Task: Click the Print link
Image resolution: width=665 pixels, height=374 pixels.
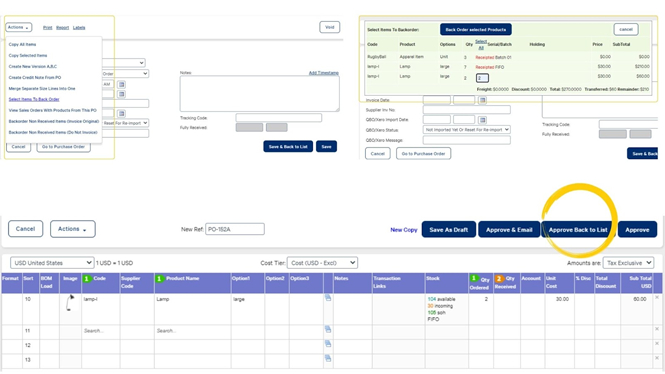Action: pos(48,28)
